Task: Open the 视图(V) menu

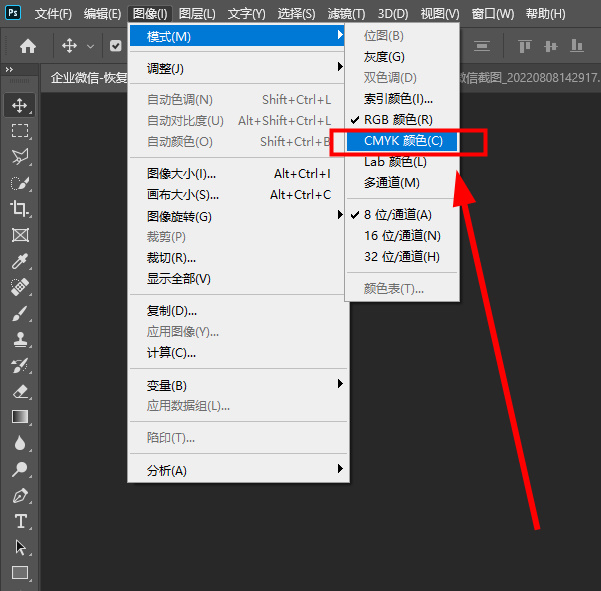Action: click(x=440, y=14)
